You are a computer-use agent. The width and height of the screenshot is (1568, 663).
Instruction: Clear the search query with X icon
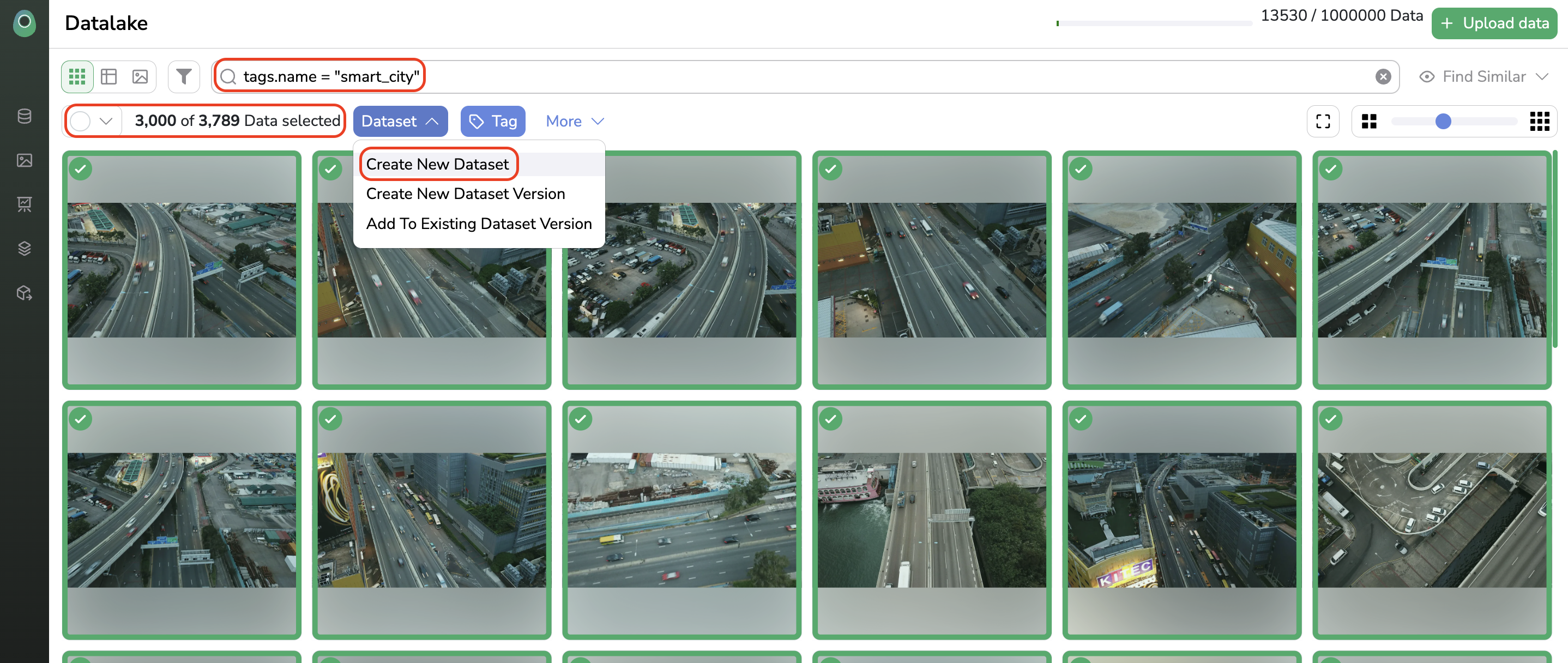(1383, 77)
